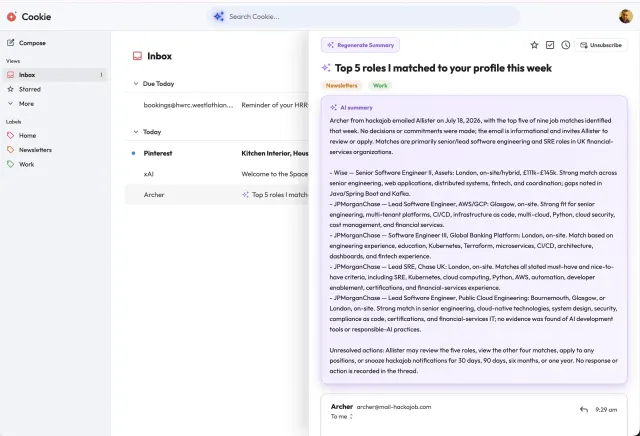Open the user profile avatar
Screen dimensions: 640x436
click(x=625, y=17)
